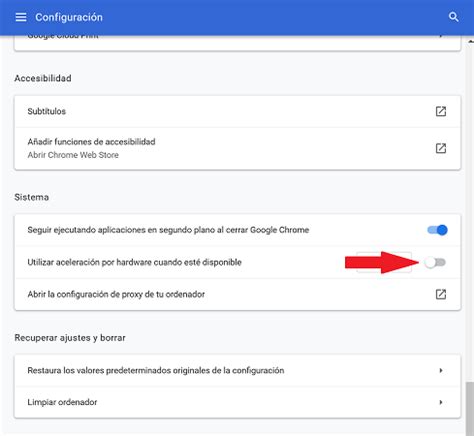Open Chrome Web Store external link icon
This screenshot has height=436, width=474.
441,148
